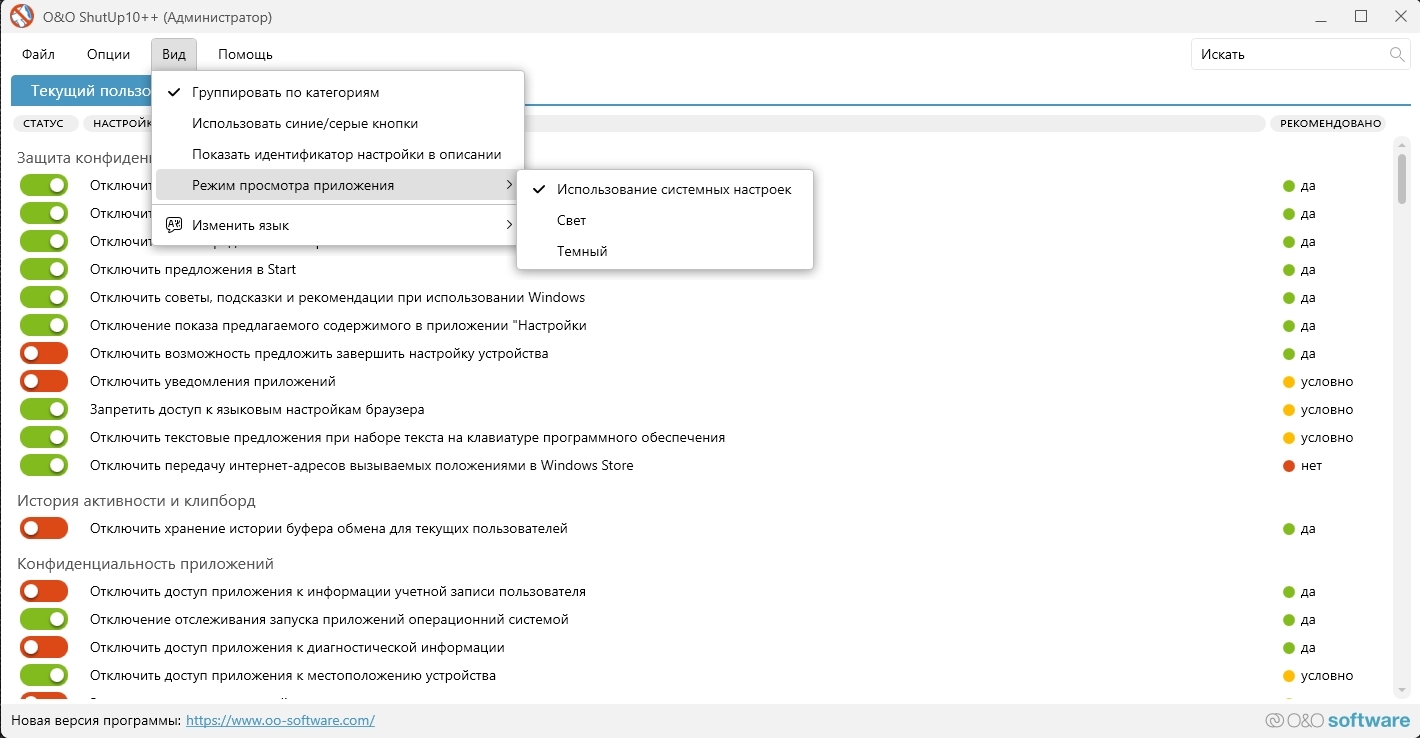Toggle Запретить доступ к языковым настройкам браузера
Screen dimensions: 1420x738
pyautogui.click(x=44, y=409)
